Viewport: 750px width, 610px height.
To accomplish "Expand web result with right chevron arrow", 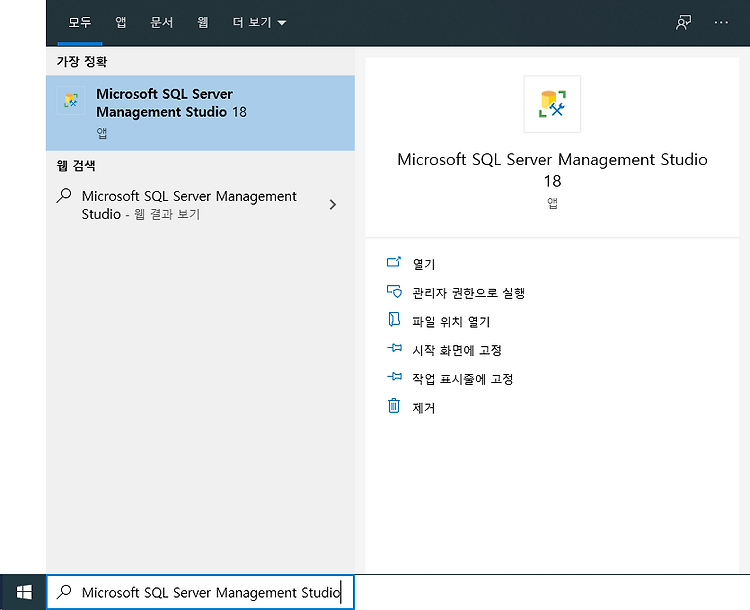I will point(333,205).
